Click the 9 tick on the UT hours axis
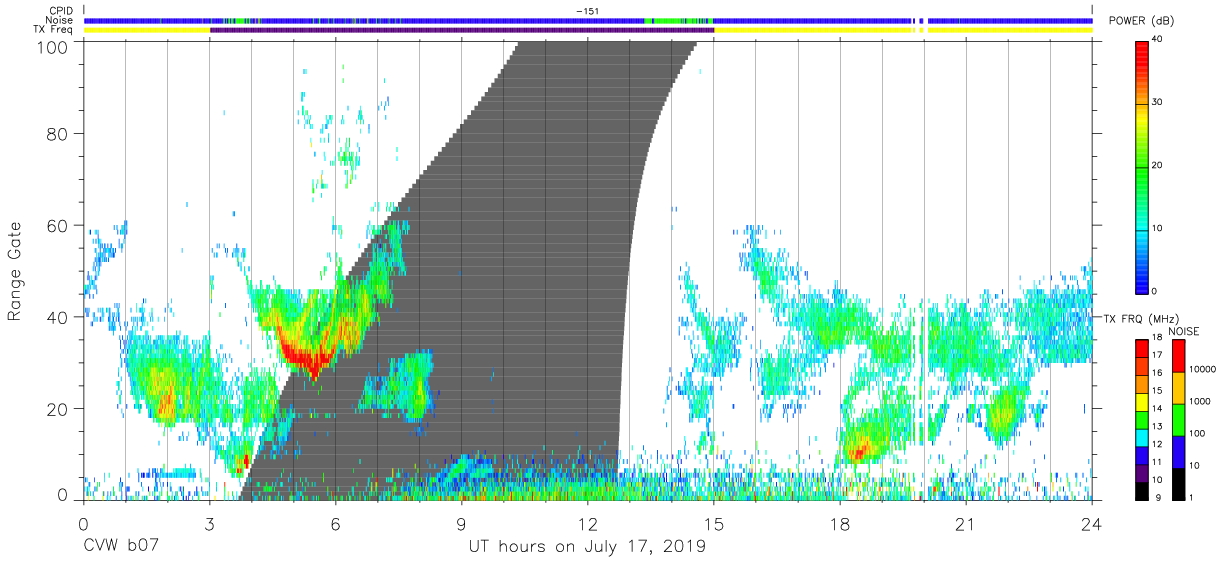 (462, 523)
